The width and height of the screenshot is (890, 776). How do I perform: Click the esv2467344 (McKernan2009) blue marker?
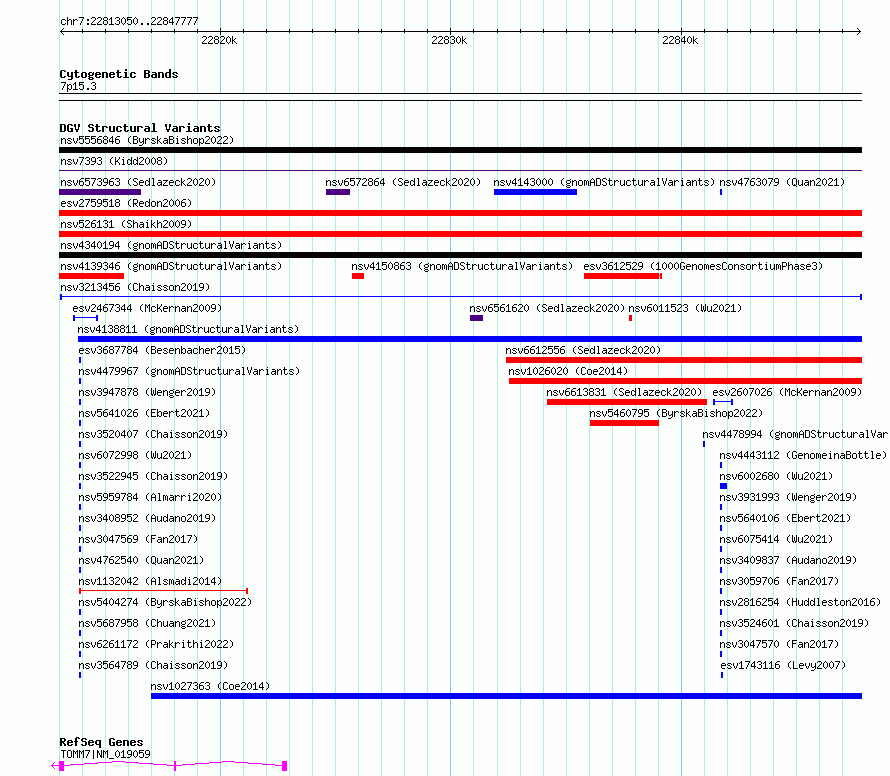86,318
